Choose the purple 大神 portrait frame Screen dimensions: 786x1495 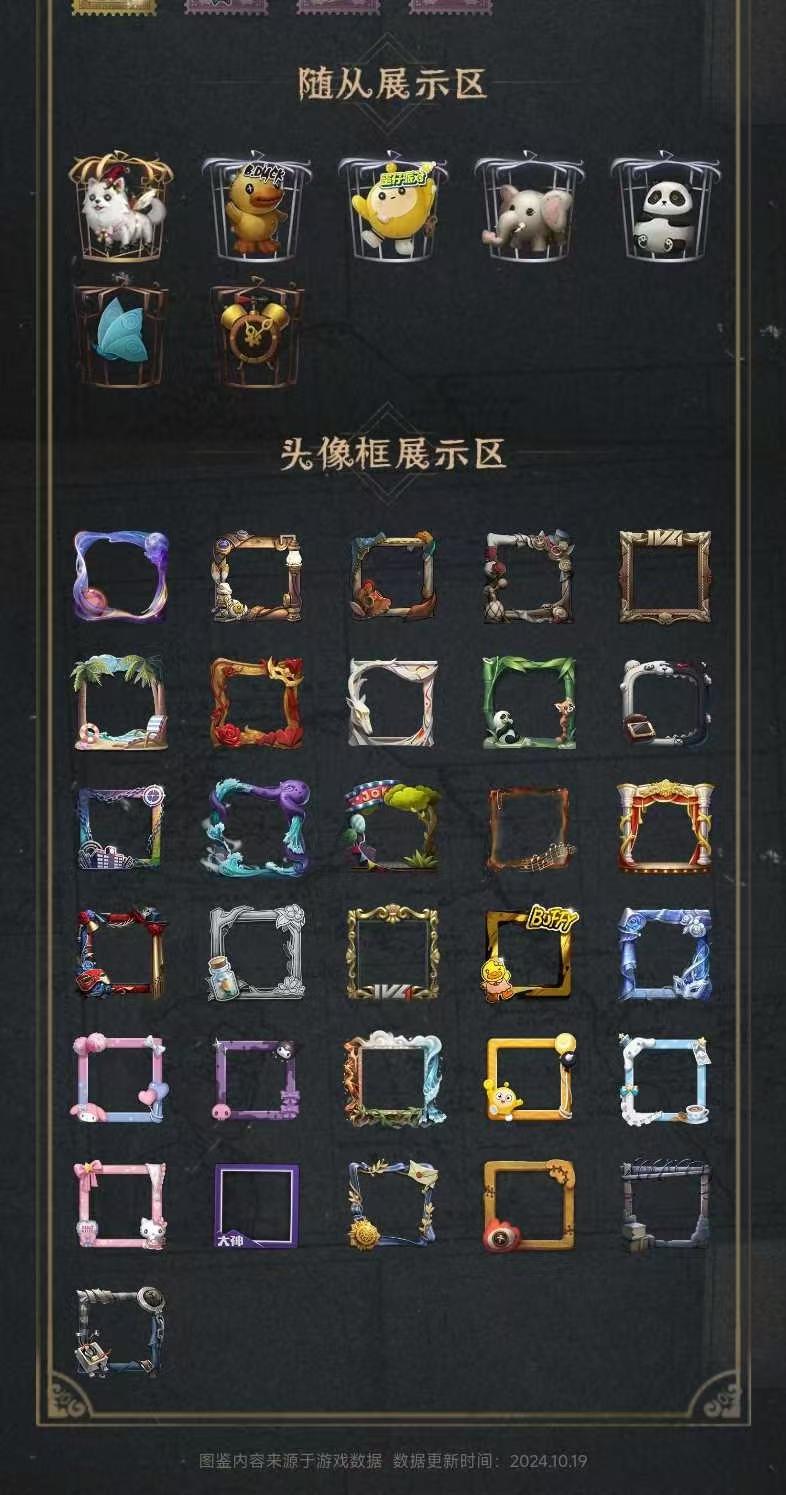(257, 1205)
